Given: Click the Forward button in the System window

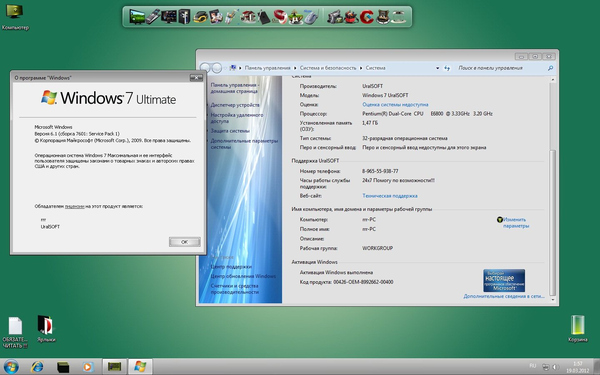Looking at the screenshot, I should tap(217, 68).
